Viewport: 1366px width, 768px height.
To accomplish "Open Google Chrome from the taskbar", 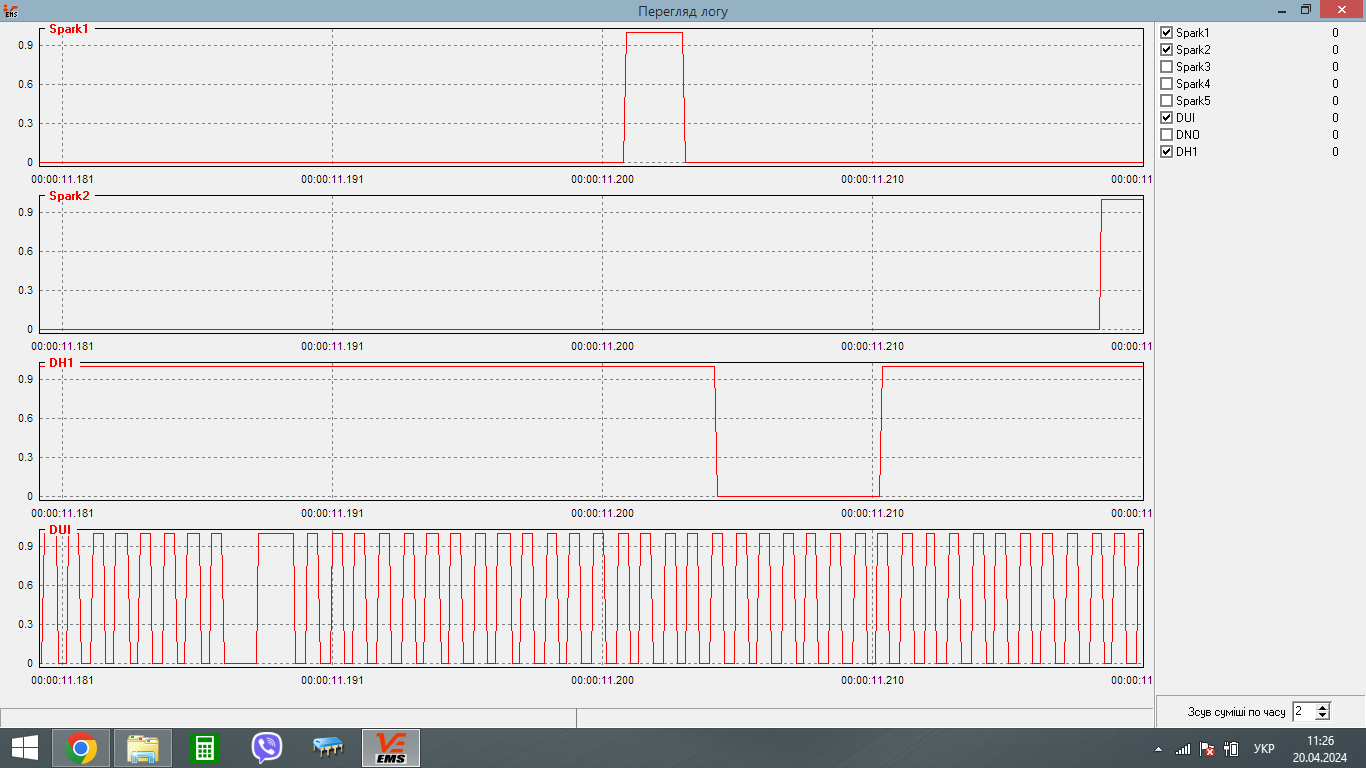I will click(x=81, y=748).
